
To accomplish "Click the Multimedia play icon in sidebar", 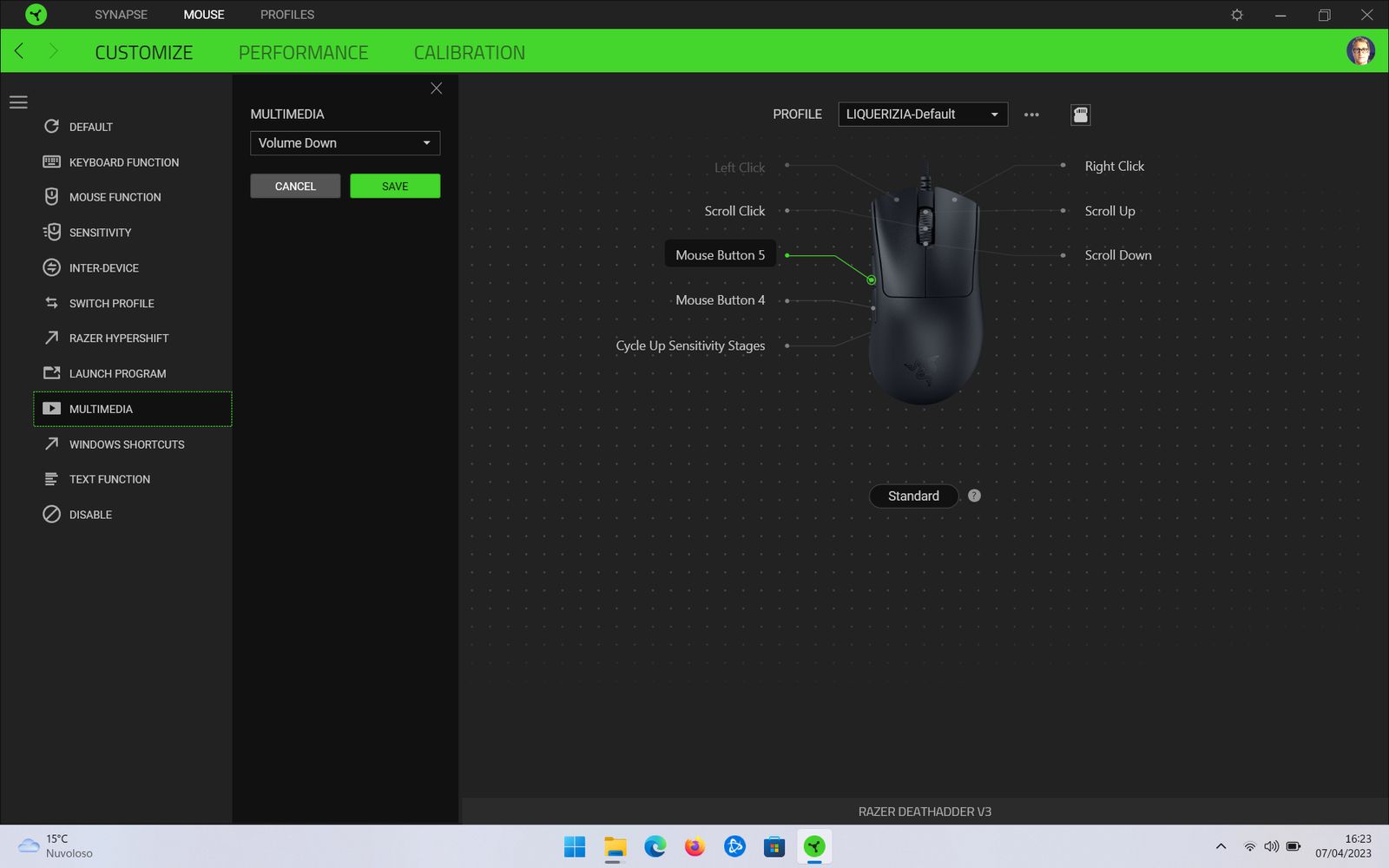I will point(51,409).
